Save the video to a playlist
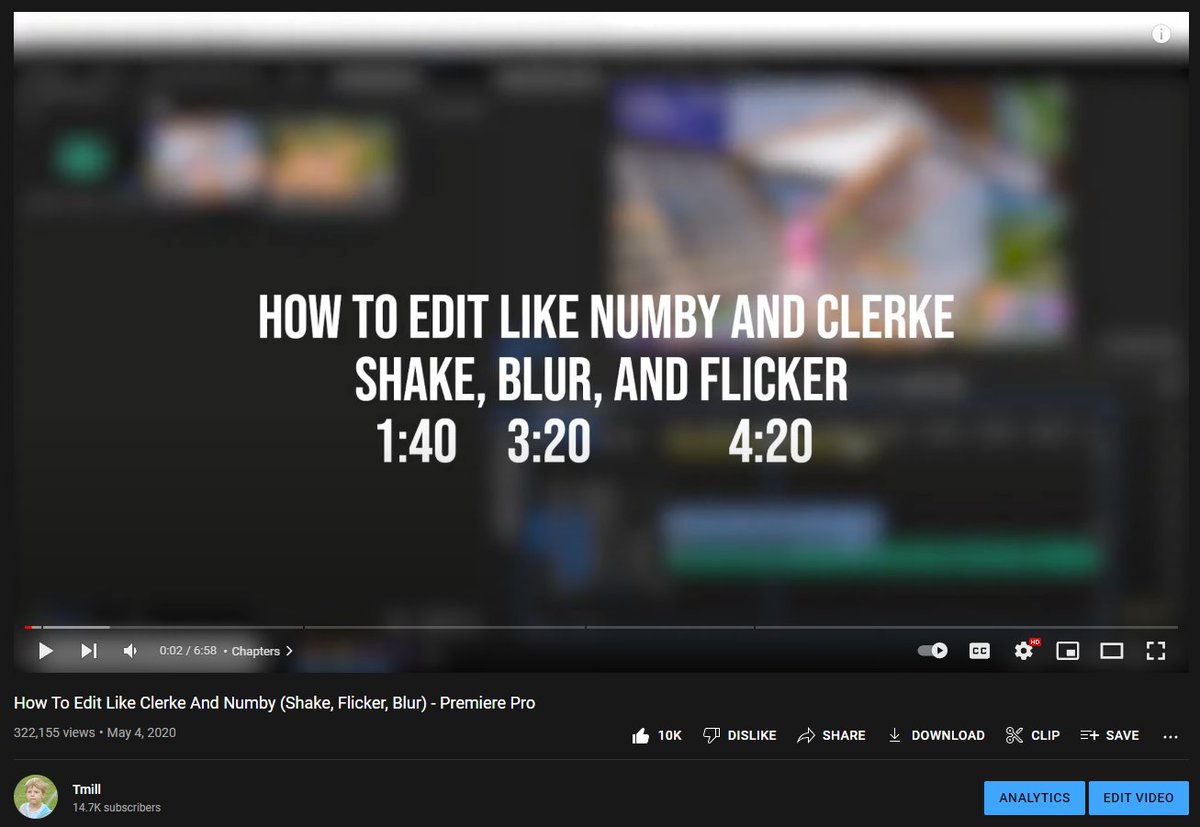 click(1109, 735)
